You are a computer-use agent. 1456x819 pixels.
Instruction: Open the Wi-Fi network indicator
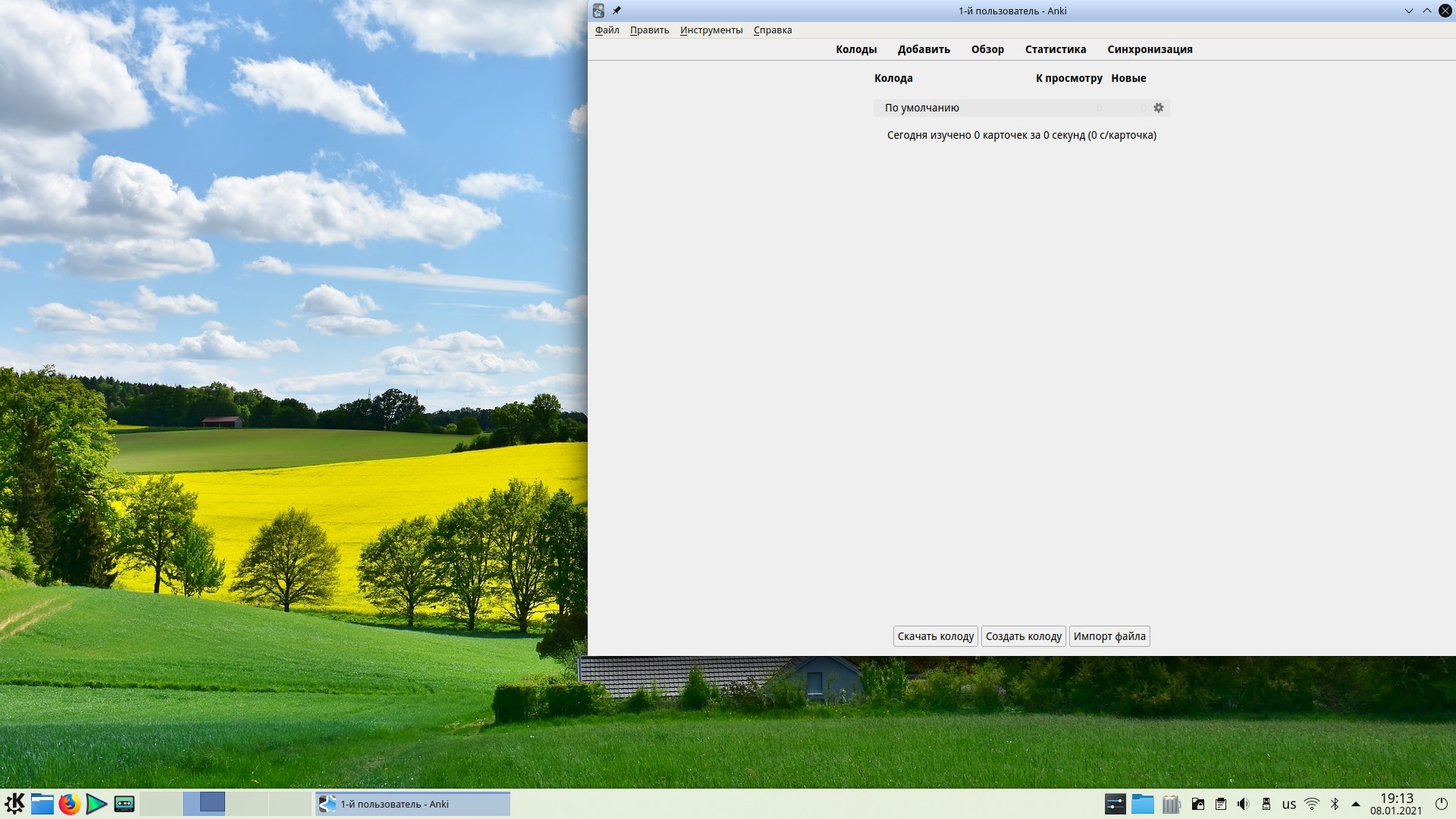(x=1312, y=804)
